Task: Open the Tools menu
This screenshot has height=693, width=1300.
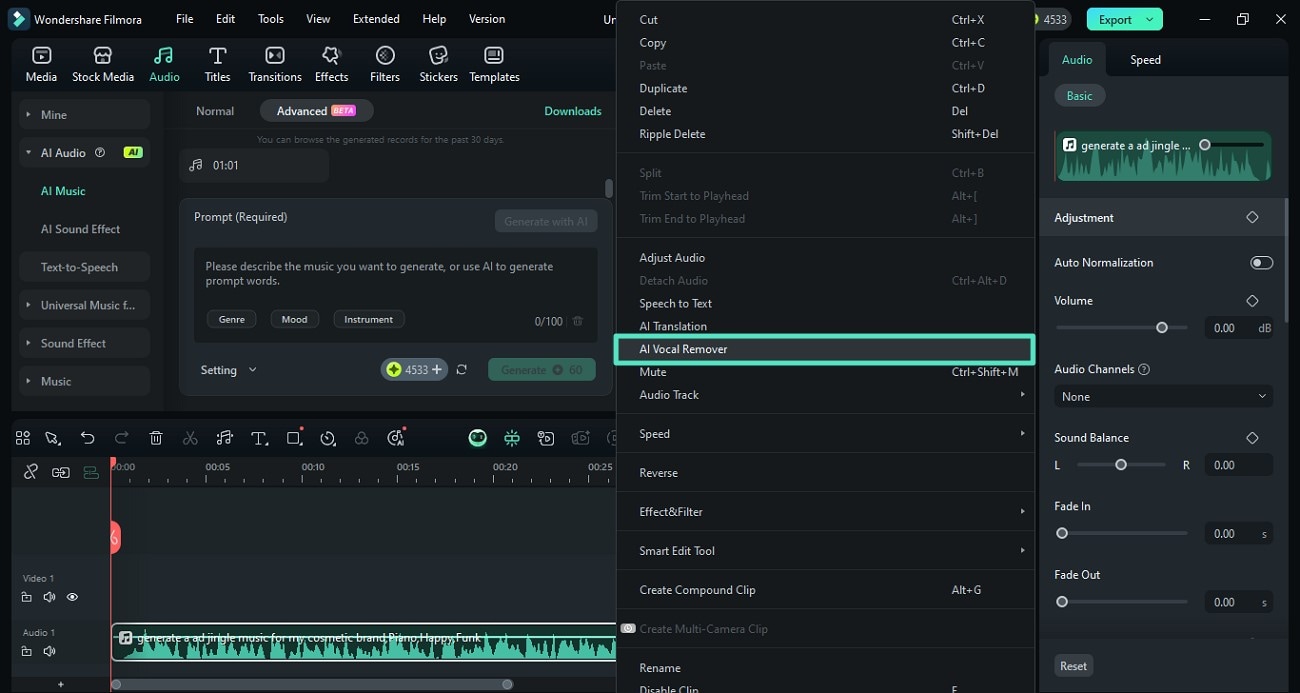Action: click(x=271, y=19)
